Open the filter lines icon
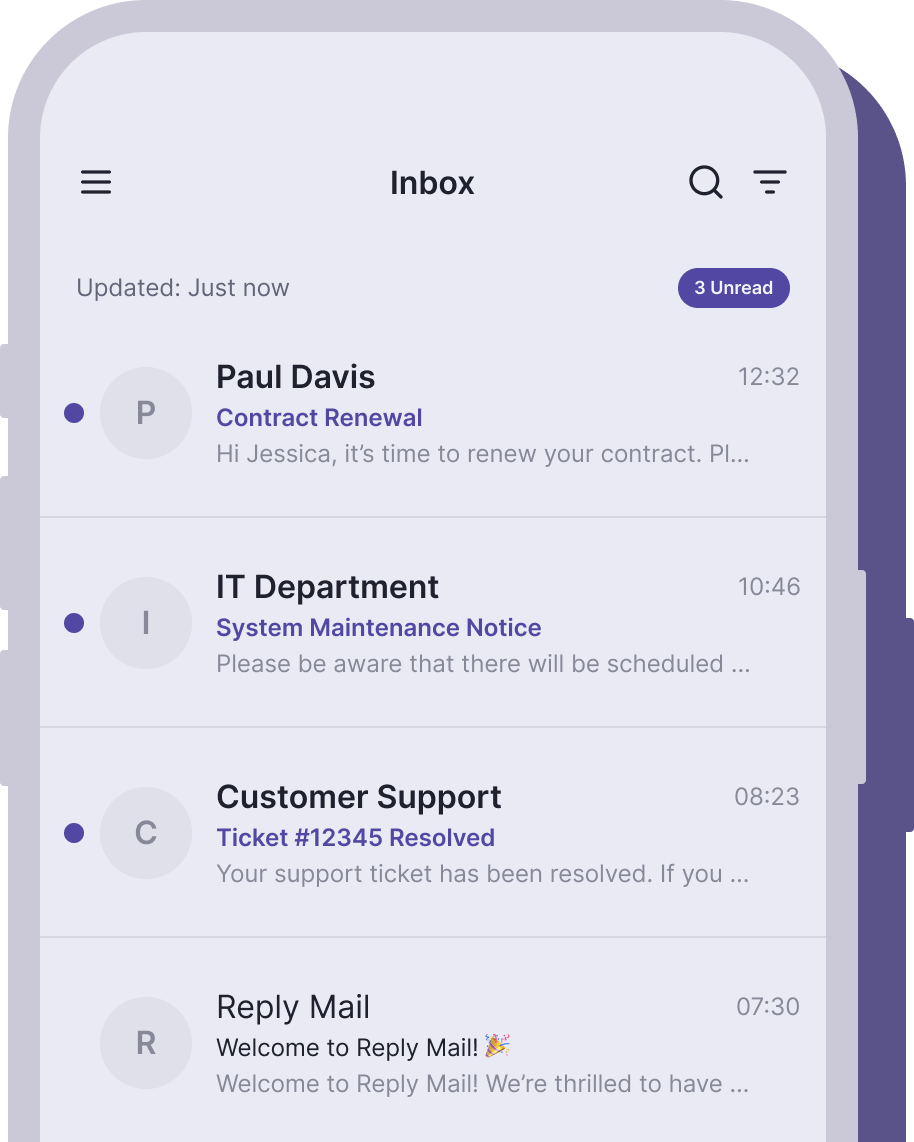The width and height of the screenshot is (914, 1142). (770, 182)
